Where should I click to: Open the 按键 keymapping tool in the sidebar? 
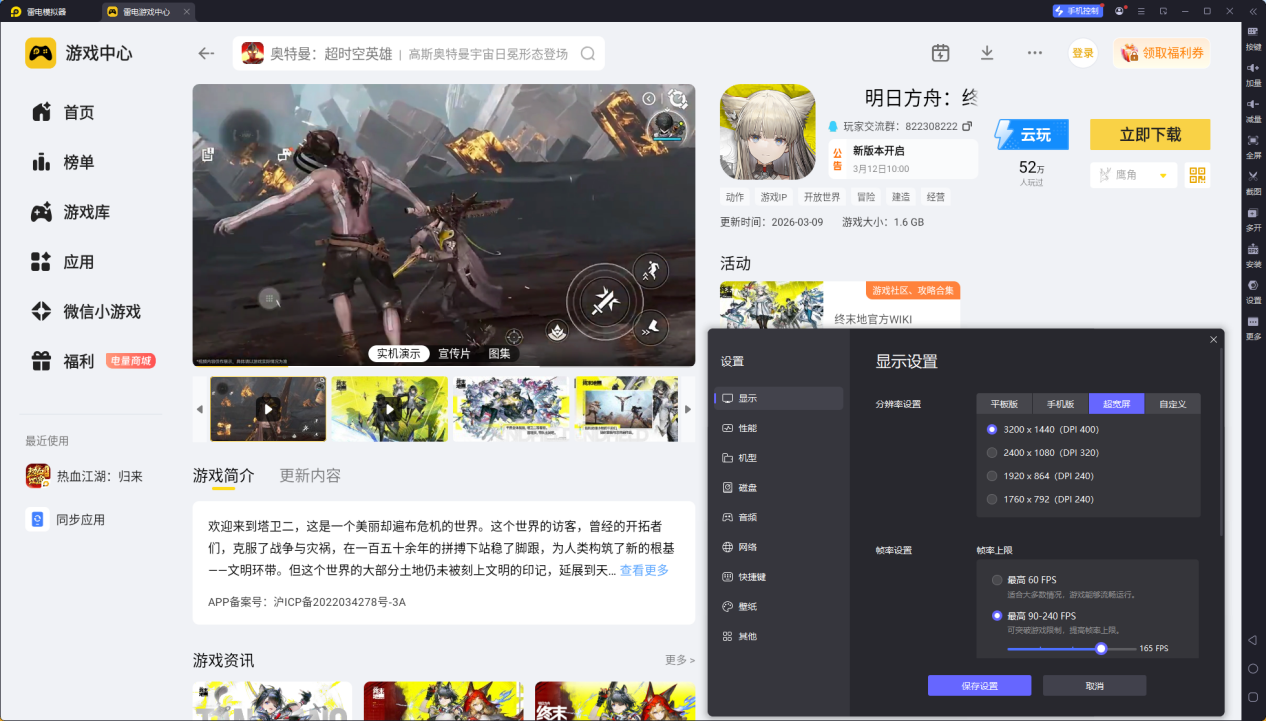1253,37
